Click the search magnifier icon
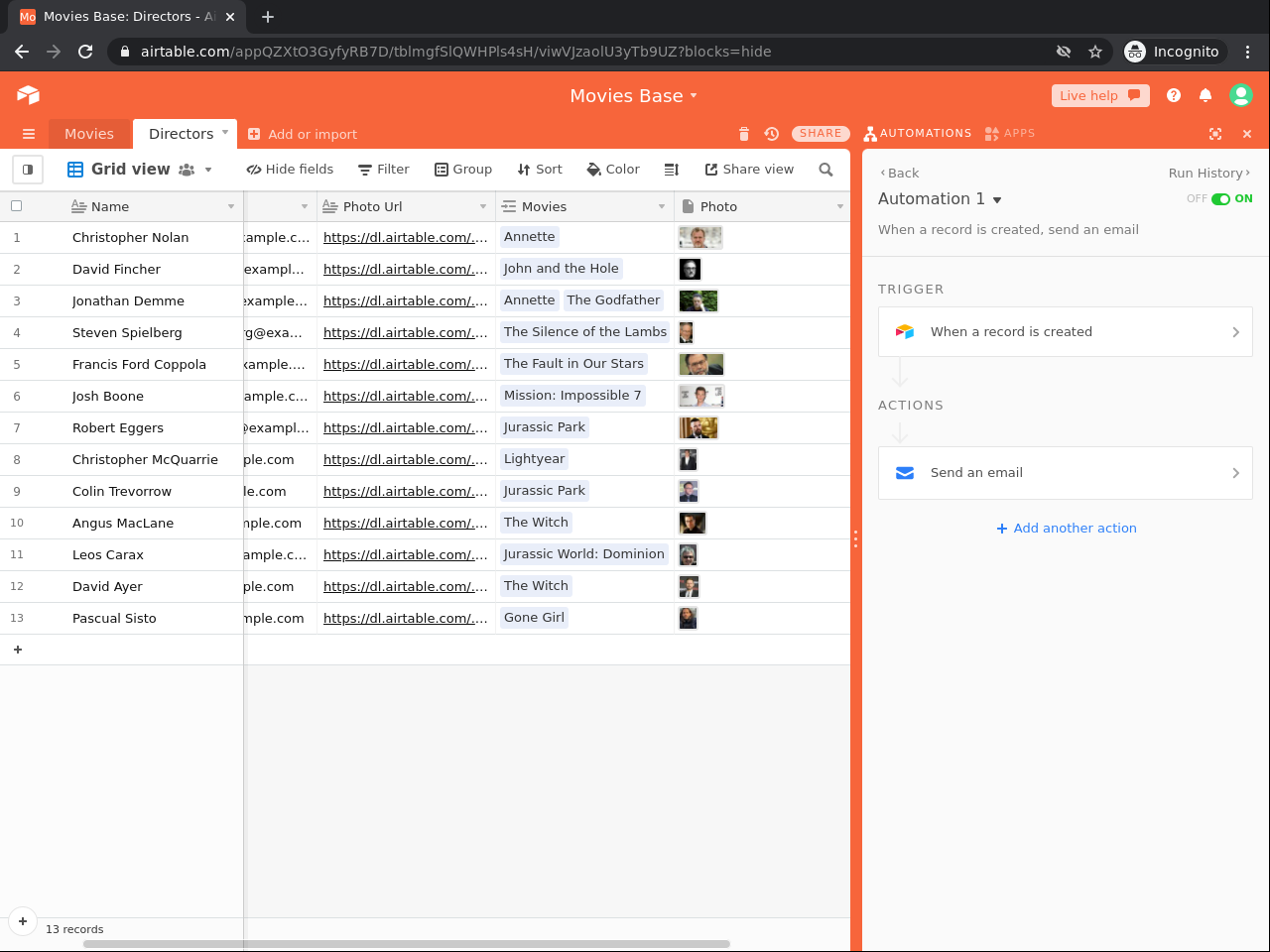 point(825,170)
